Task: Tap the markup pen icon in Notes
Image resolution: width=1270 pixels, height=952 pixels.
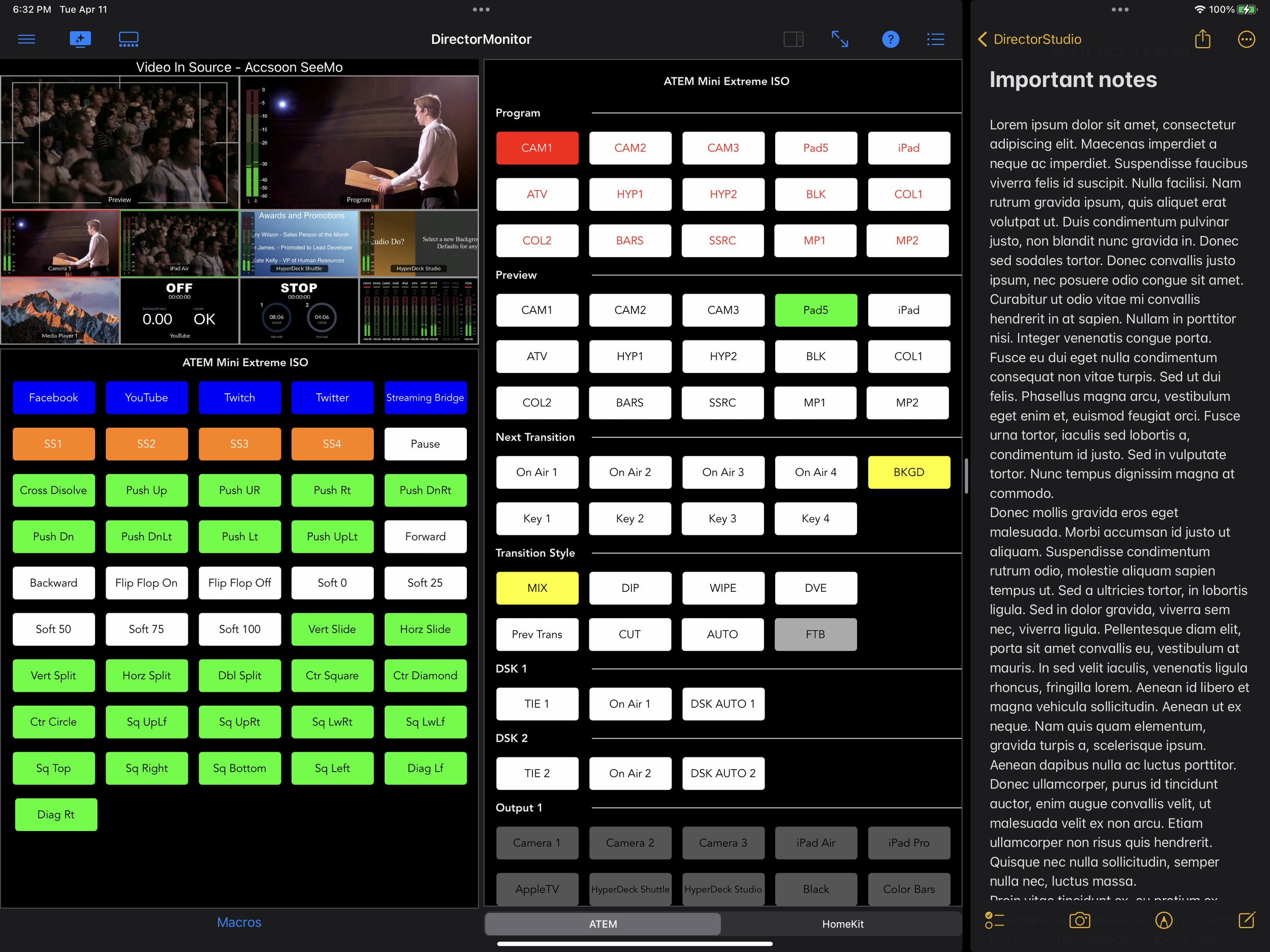Action: (x=1163, y=921)
